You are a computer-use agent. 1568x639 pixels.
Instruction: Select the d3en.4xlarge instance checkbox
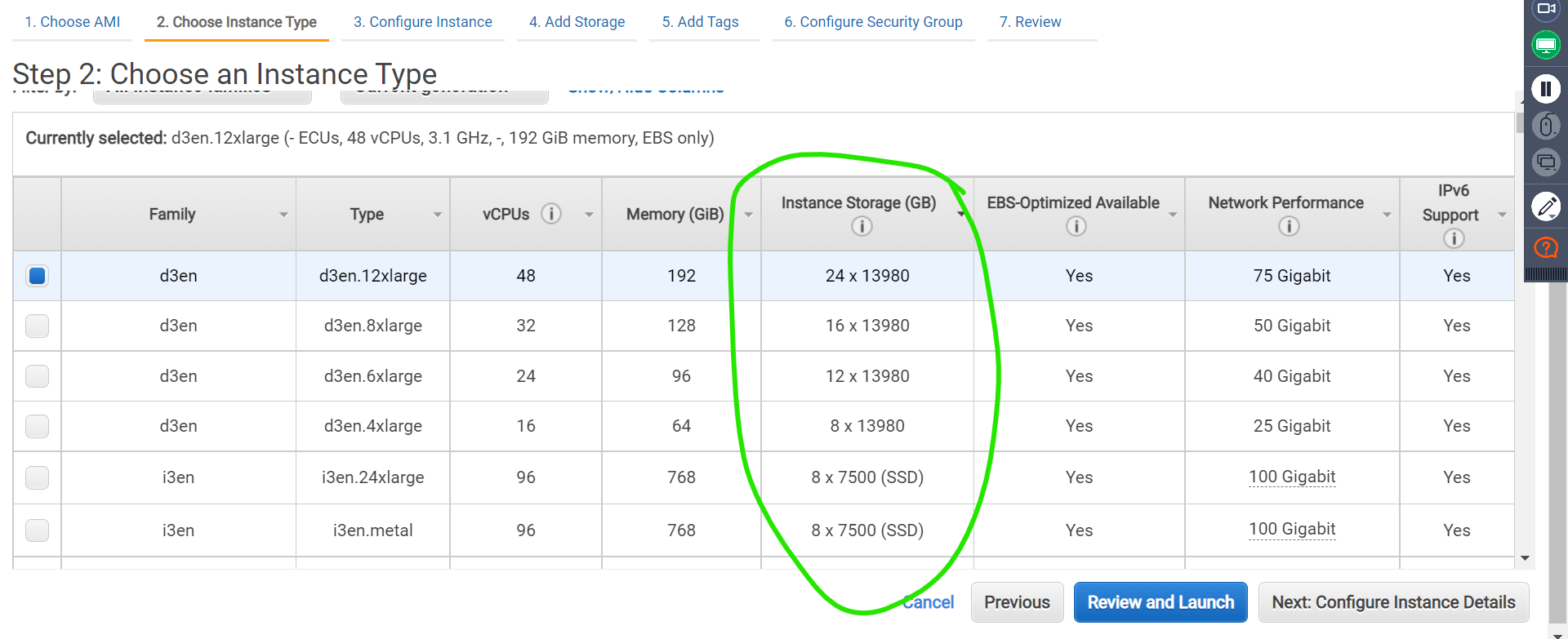pyautogui.click(x=37, y=426)
